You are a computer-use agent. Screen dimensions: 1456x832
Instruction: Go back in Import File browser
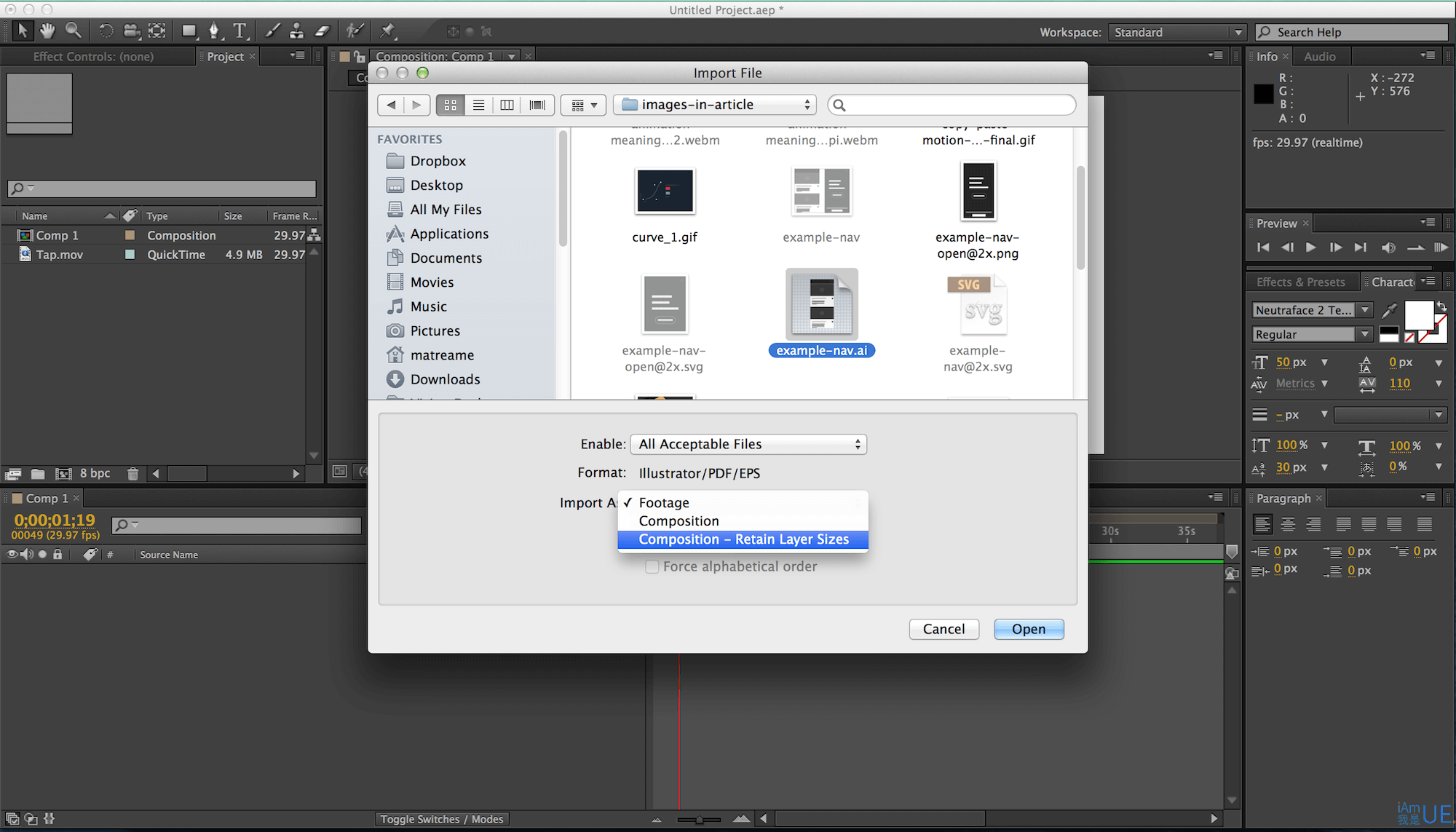tap(391, 105)
